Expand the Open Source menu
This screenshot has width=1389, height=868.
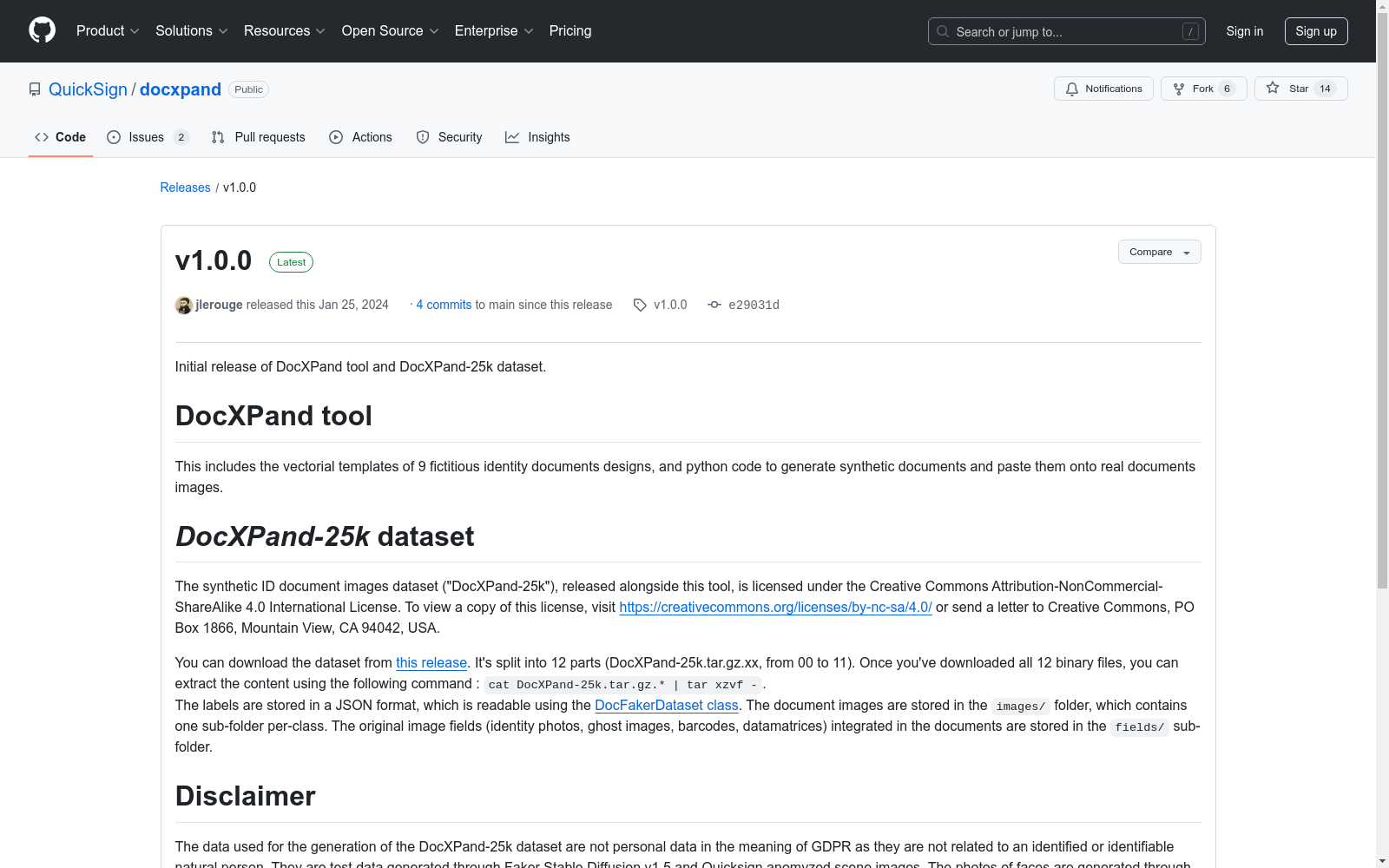(391, 30)
